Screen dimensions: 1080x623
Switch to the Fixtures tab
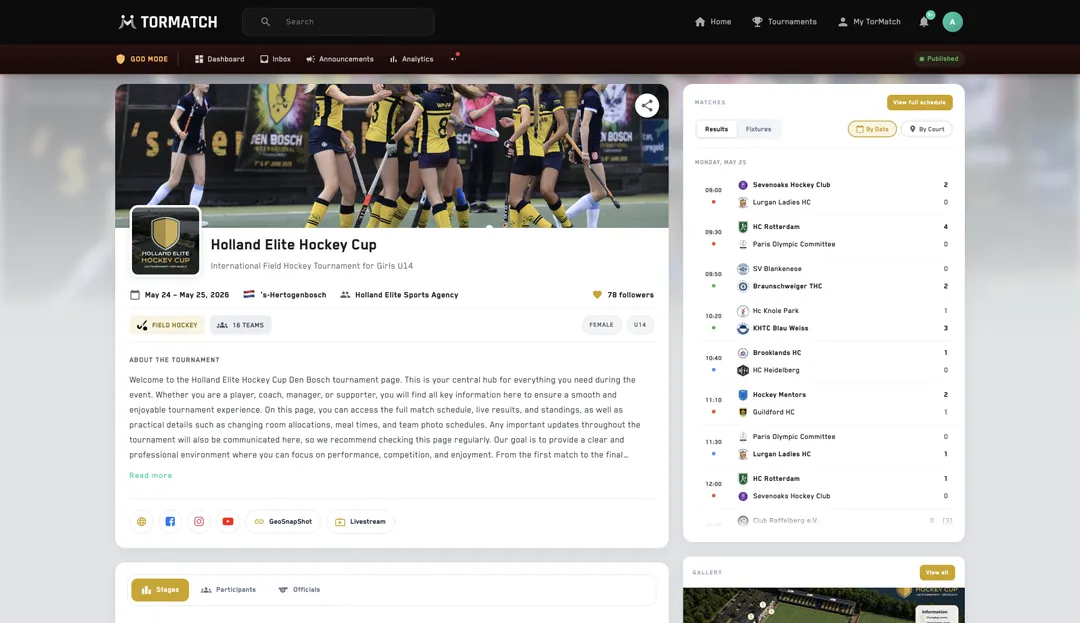[x=758, y=129]
